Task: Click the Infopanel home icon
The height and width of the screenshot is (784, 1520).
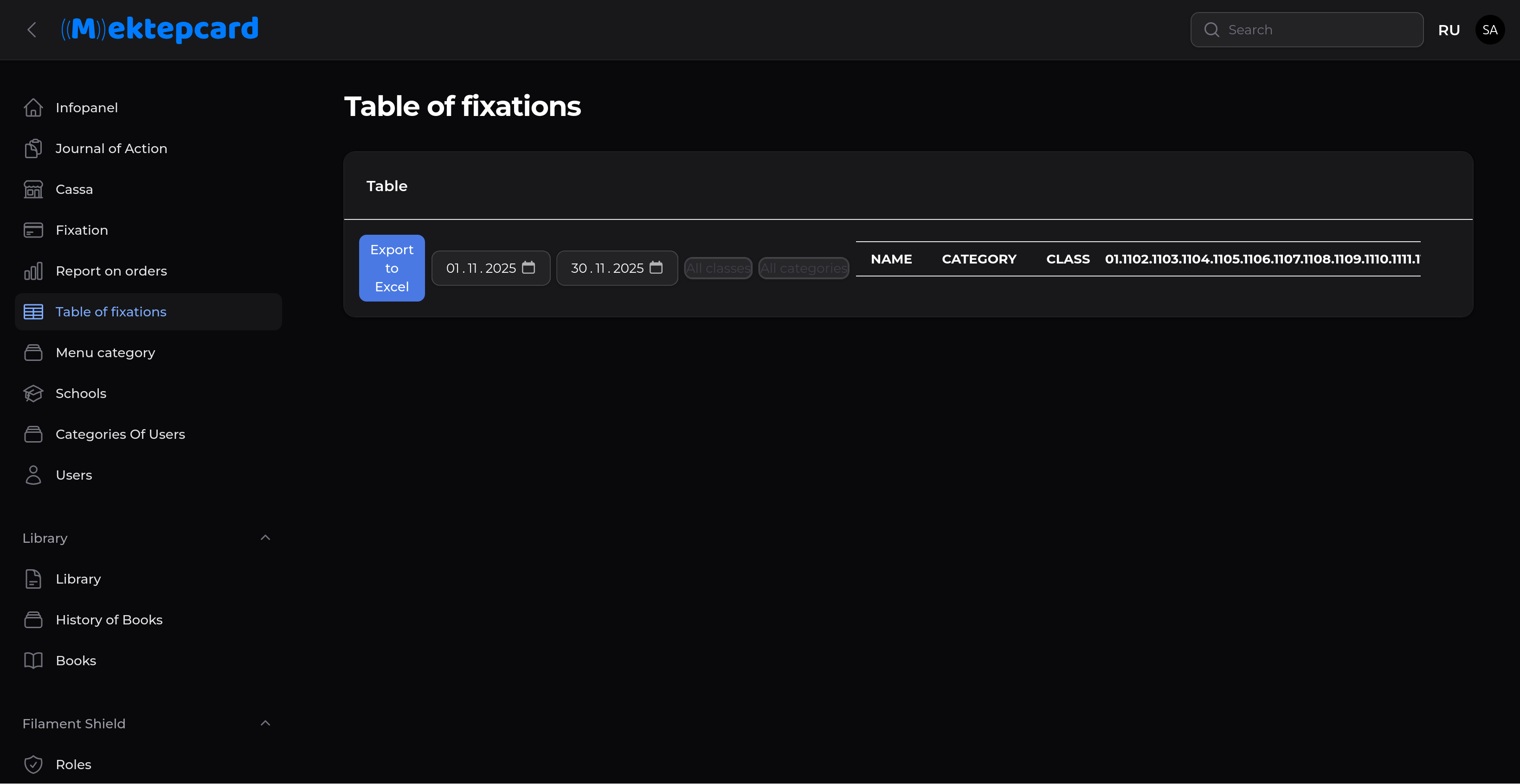Action: point(33,107)
